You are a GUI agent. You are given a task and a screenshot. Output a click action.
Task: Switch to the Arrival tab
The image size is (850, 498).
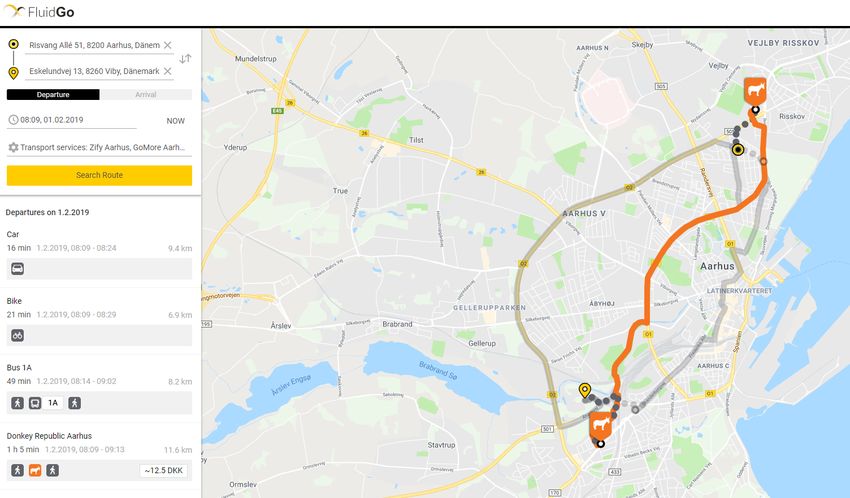tap(146, 95)
